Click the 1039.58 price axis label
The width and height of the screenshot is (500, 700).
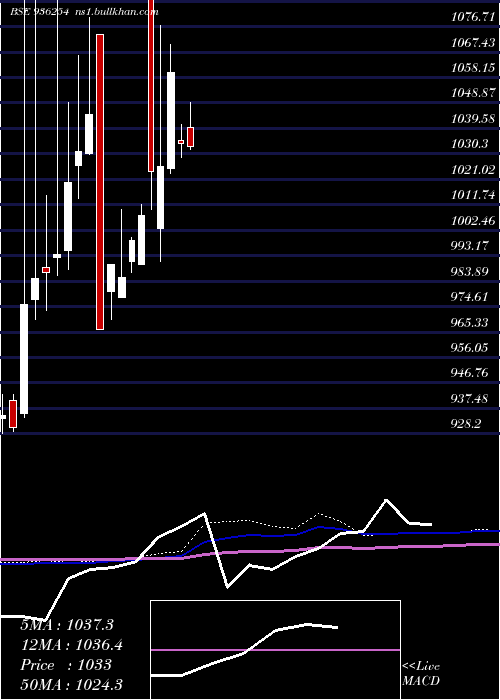point(473,118)
